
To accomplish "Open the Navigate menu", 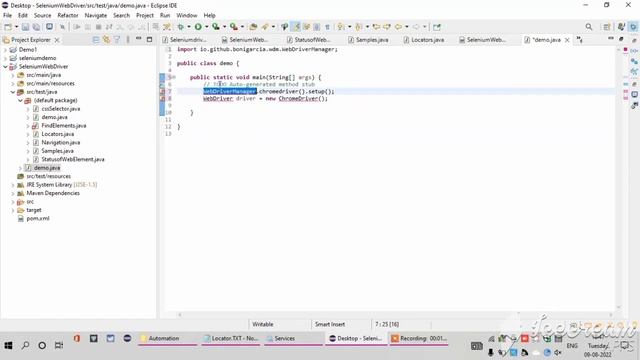I will pos(96,15).
